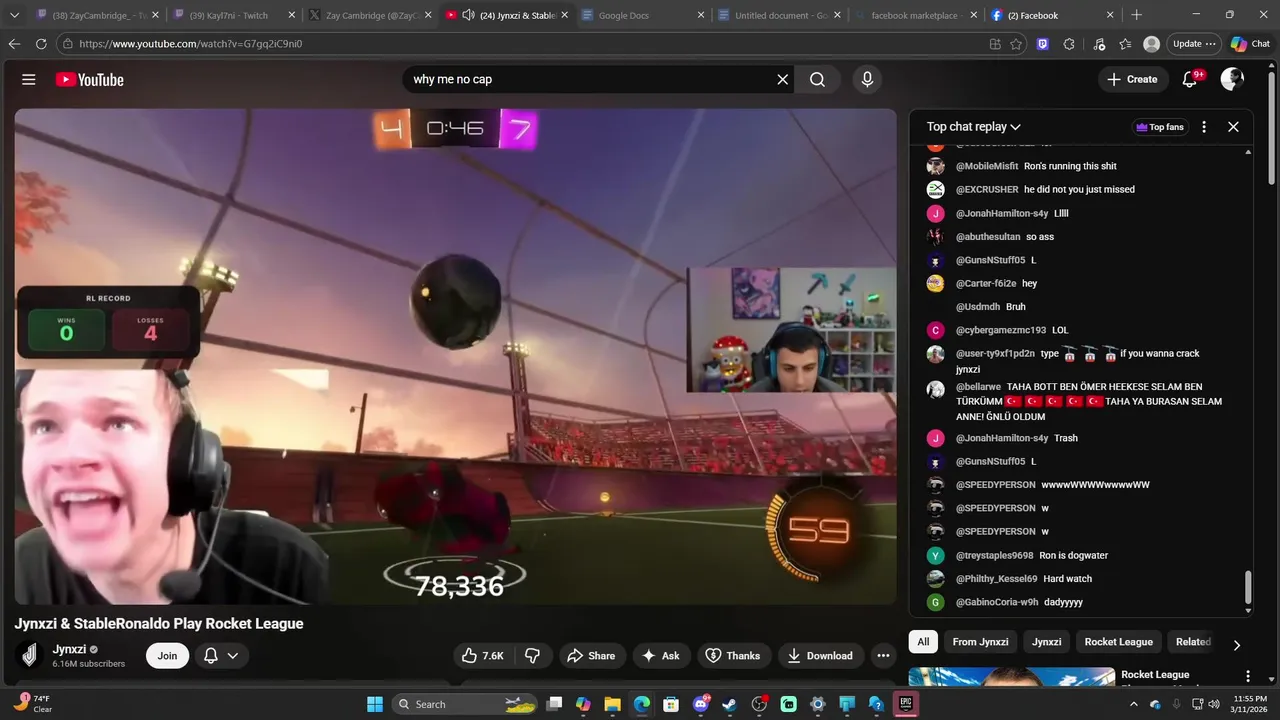Screen dimensions: 1280x720
Task: Download the video
Action: point(820,656)
